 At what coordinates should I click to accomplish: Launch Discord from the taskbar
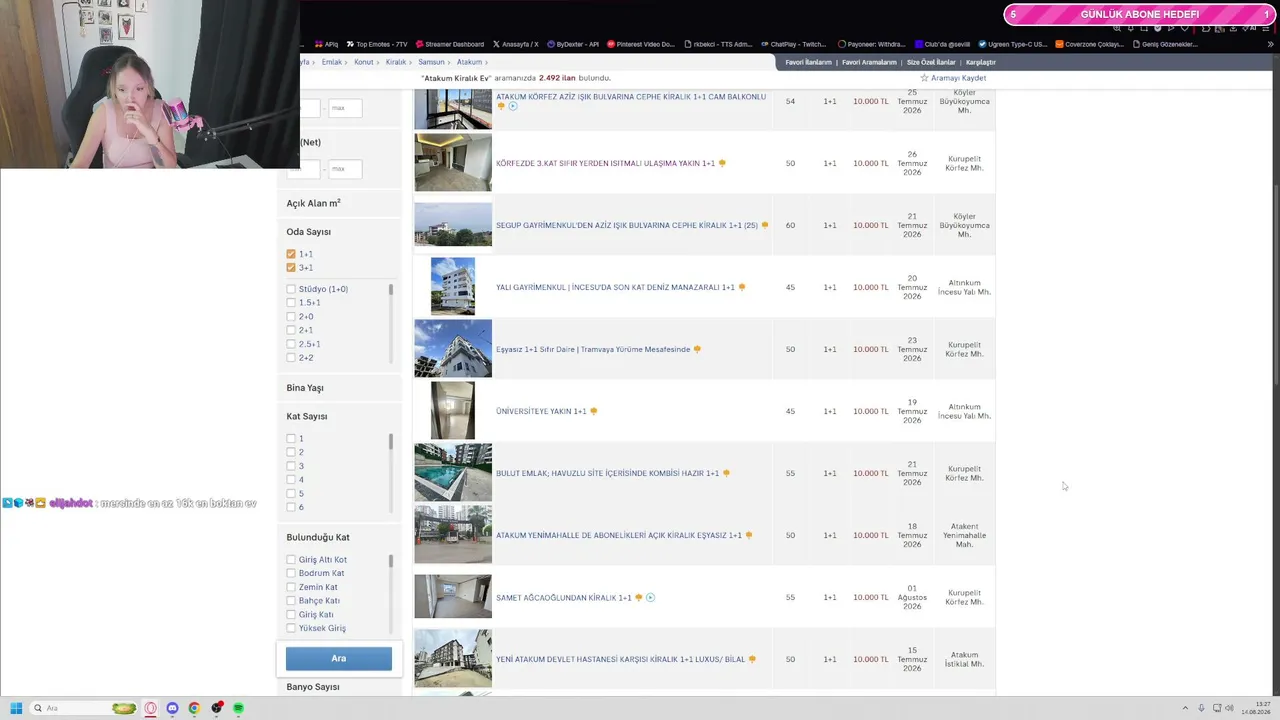click(x=172, y=708)
